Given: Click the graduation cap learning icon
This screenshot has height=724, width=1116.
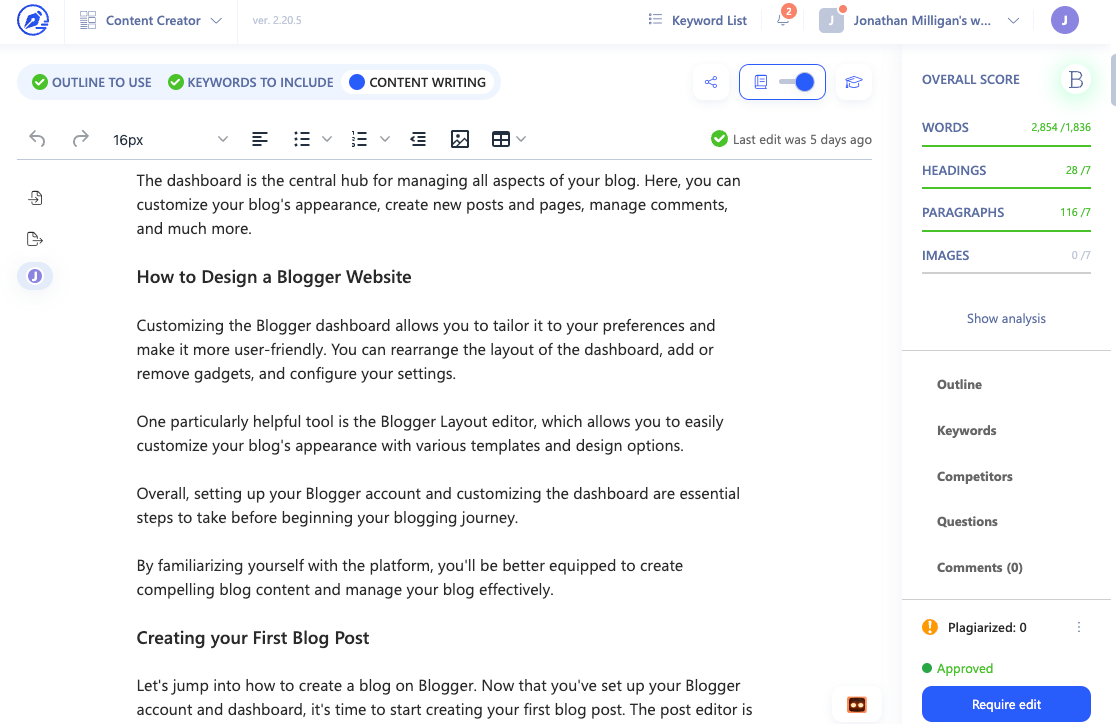Looking at the screenshot, I should (854, 82).
